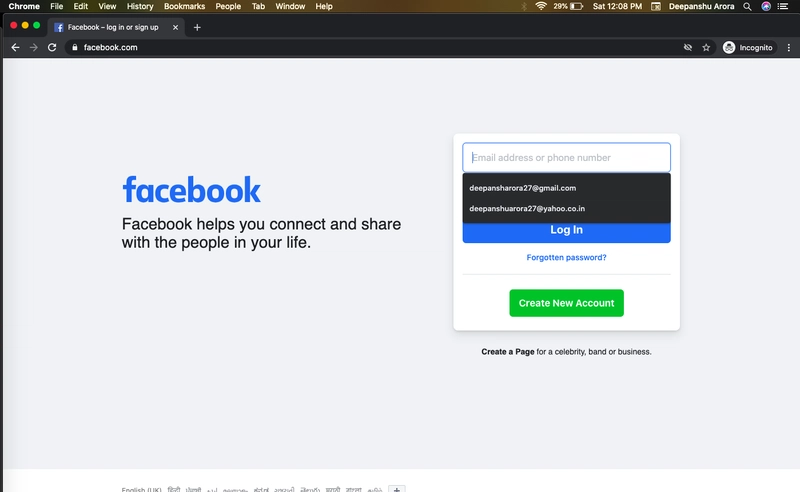
Task: Open the Siri icon in the menu bar
Action: (x=766, y=6)
